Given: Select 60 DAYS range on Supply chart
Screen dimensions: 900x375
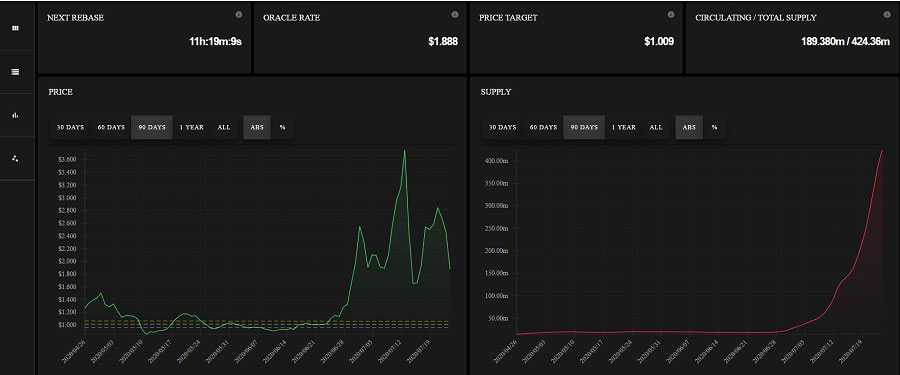Looking at the screenshot, I should (x=543, y=127).
